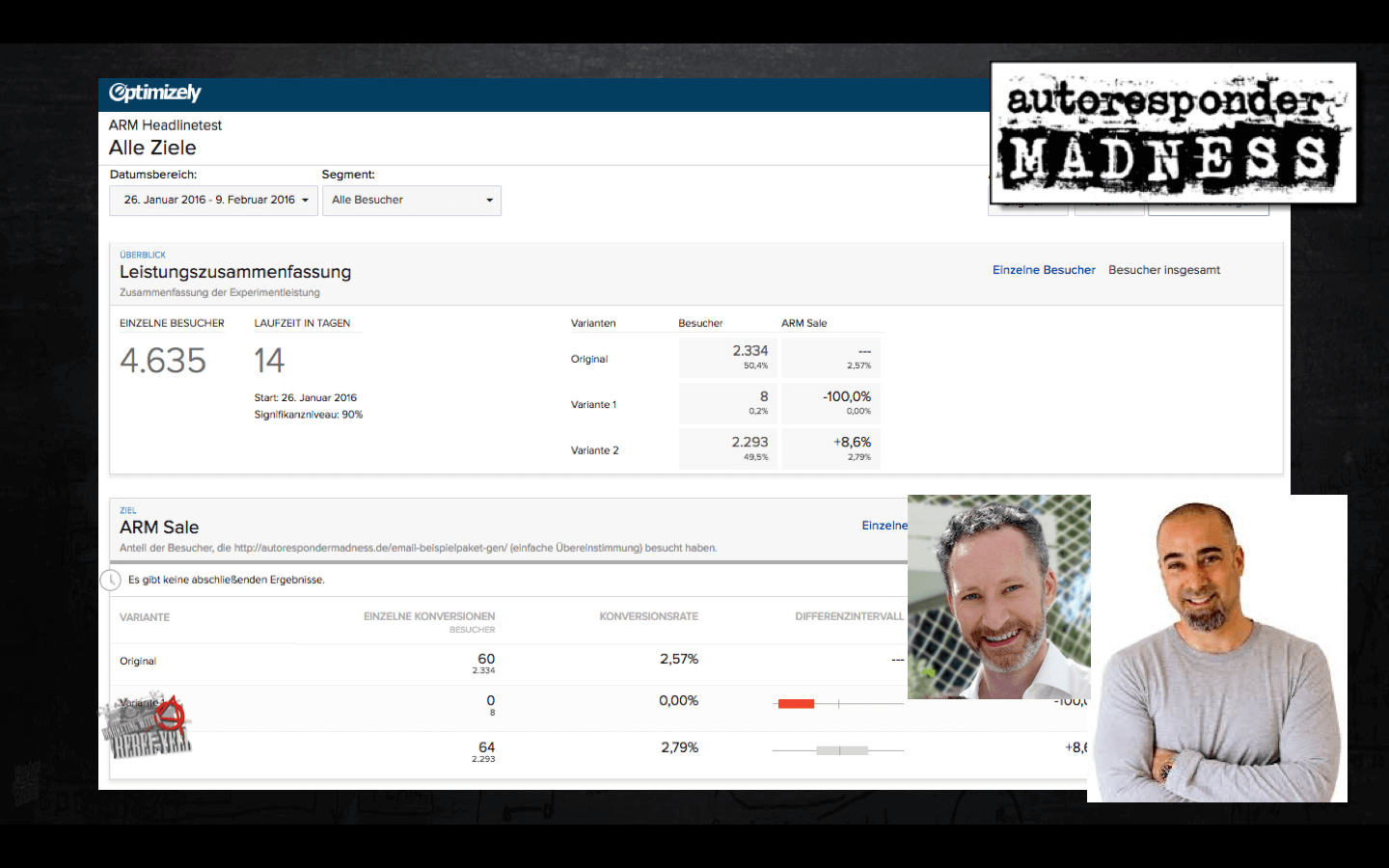
Task: Click the 'Leistungszusammenfassung' heading
Action: (x=235, y=272)
